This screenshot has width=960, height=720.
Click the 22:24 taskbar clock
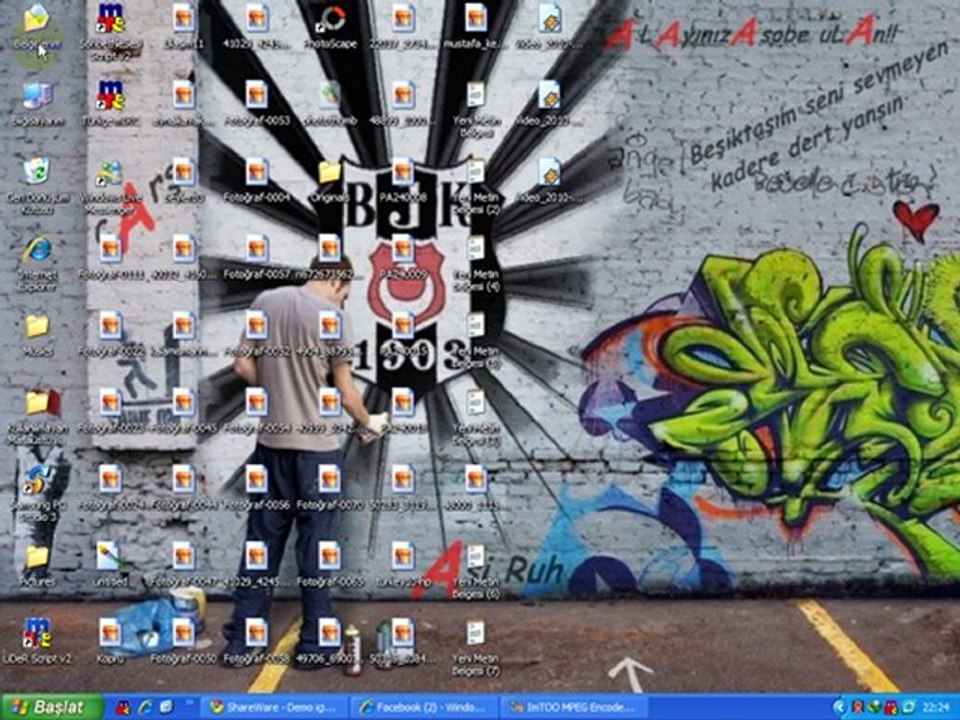point(936,708)
